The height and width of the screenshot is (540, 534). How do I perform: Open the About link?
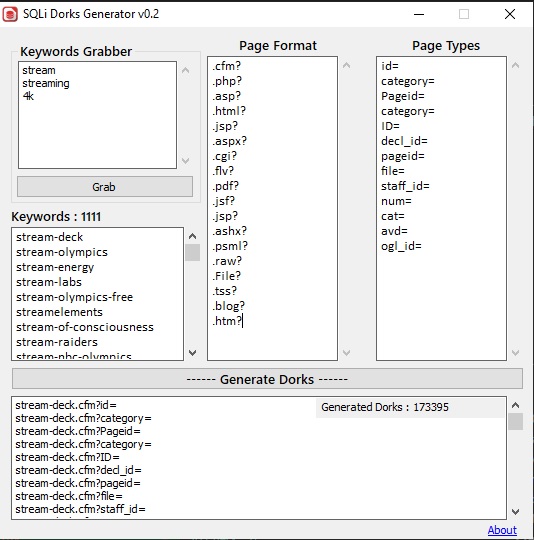tap(502, 530)
